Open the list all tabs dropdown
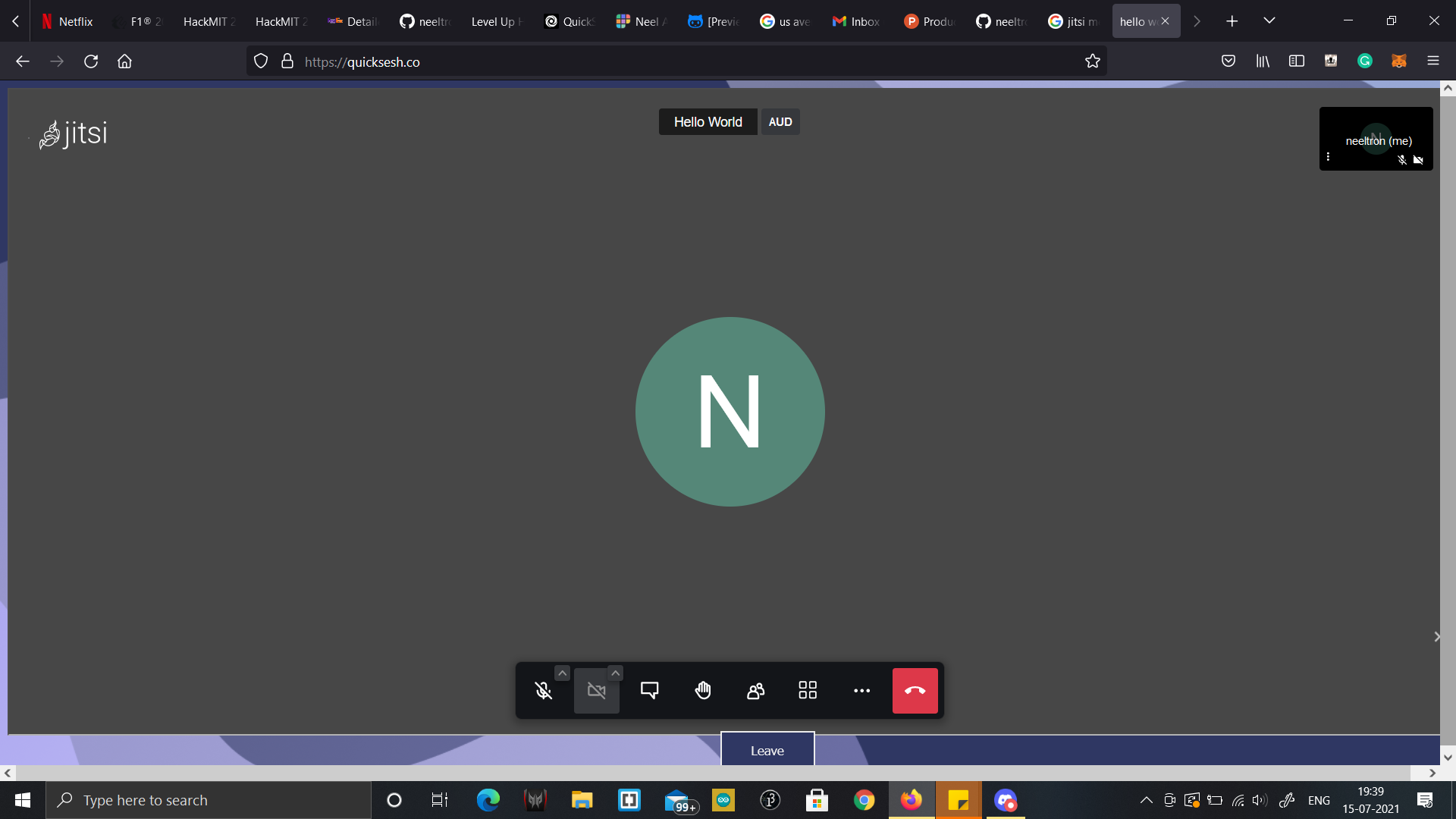Image resolution: width=1456 pixels, height=819 pixels. [x=1269, y=21]
